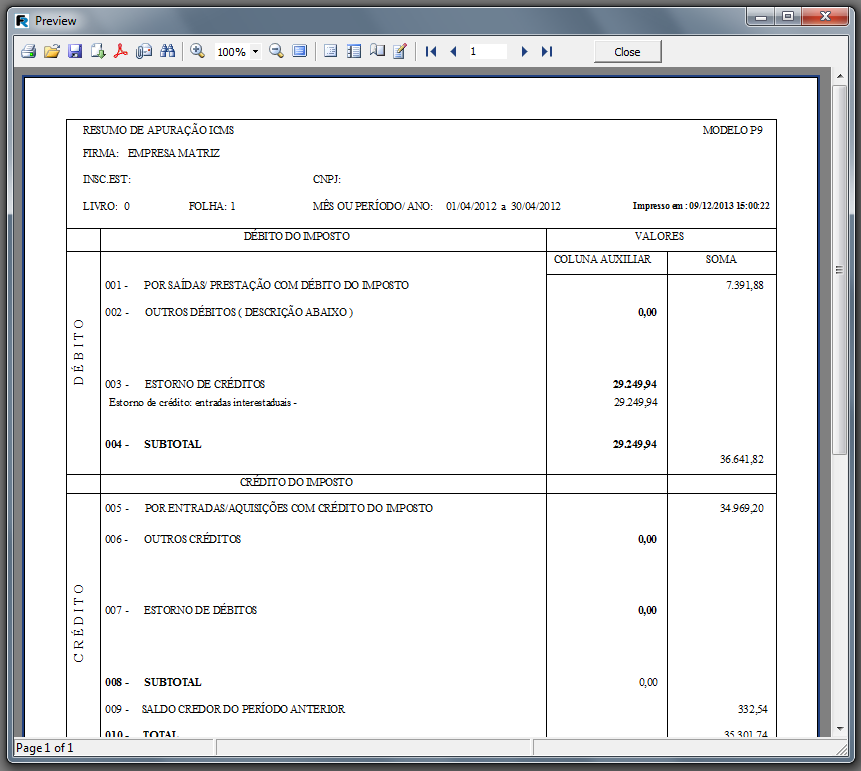Click the window resize grip corner
Screen dimensions: 861x771
pos(841,748)
